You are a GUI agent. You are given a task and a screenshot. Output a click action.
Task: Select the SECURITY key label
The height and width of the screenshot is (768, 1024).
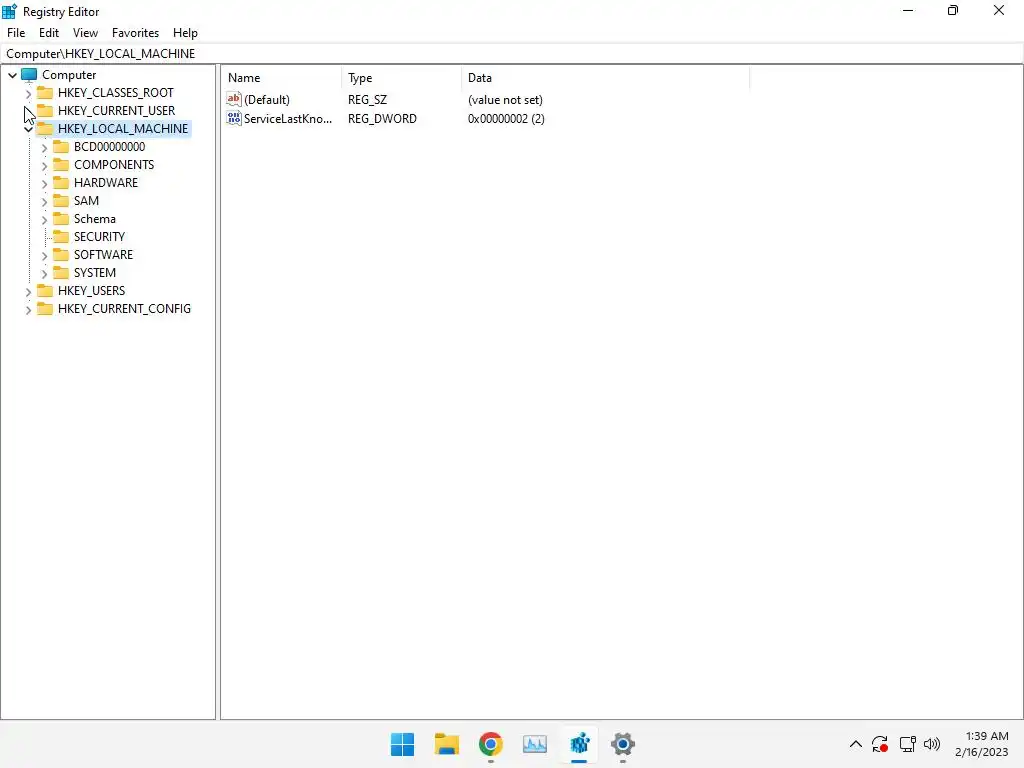coord(99,236)
